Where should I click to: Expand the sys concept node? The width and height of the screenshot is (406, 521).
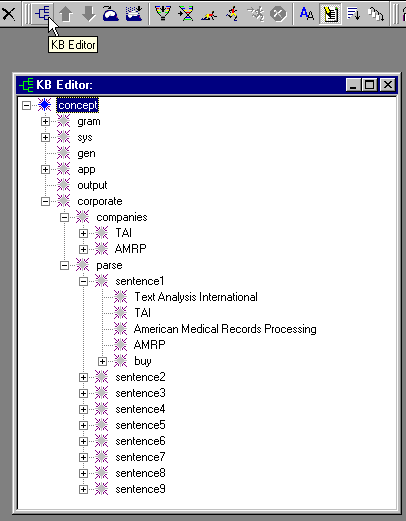point(45,137)
